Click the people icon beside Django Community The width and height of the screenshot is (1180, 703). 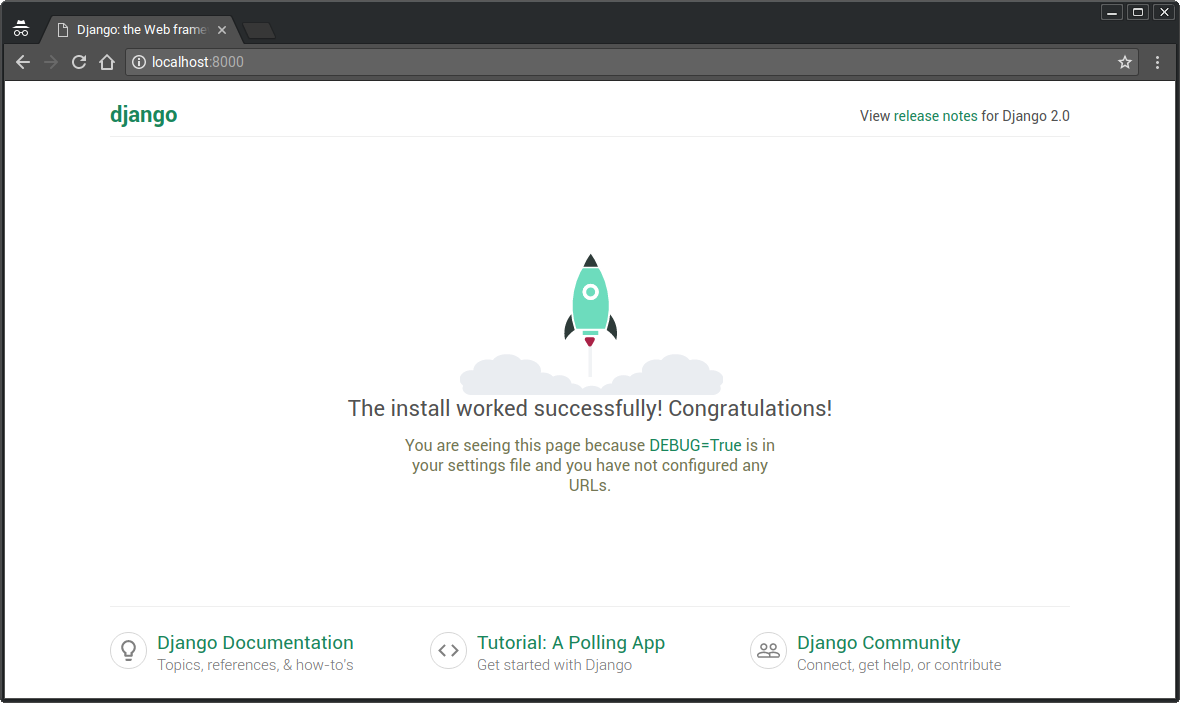click(768, 650)
